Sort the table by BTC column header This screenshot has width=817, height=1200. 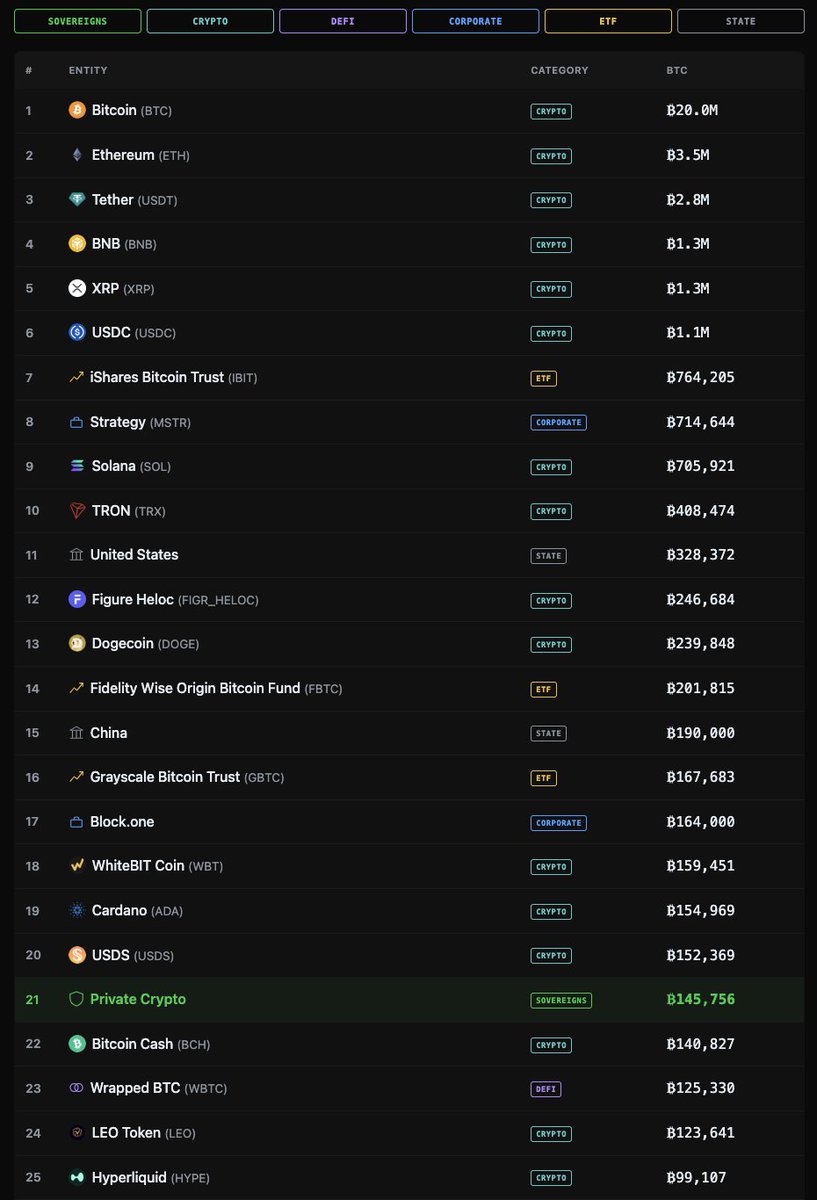coord(677,70)
